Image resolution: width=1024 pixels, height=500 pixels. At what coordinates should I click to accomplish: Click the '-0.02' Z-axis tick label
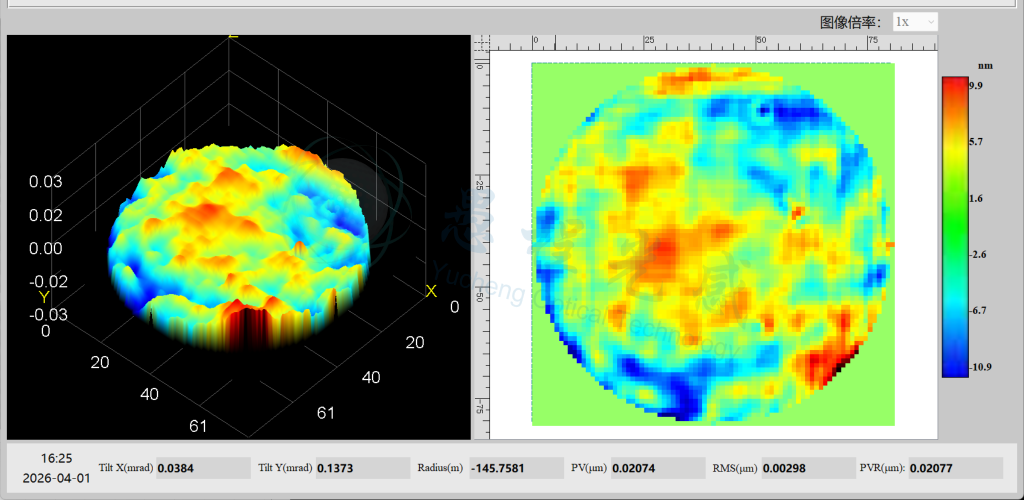point(48,281)
